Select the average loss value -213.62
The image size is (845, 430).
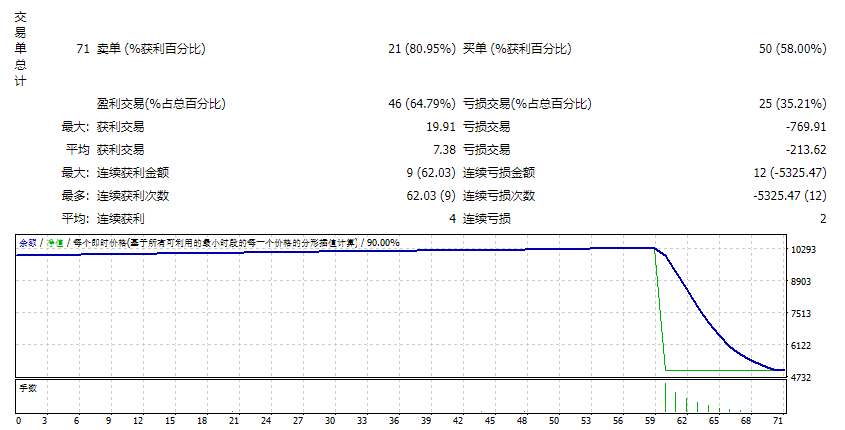point(806,150)
